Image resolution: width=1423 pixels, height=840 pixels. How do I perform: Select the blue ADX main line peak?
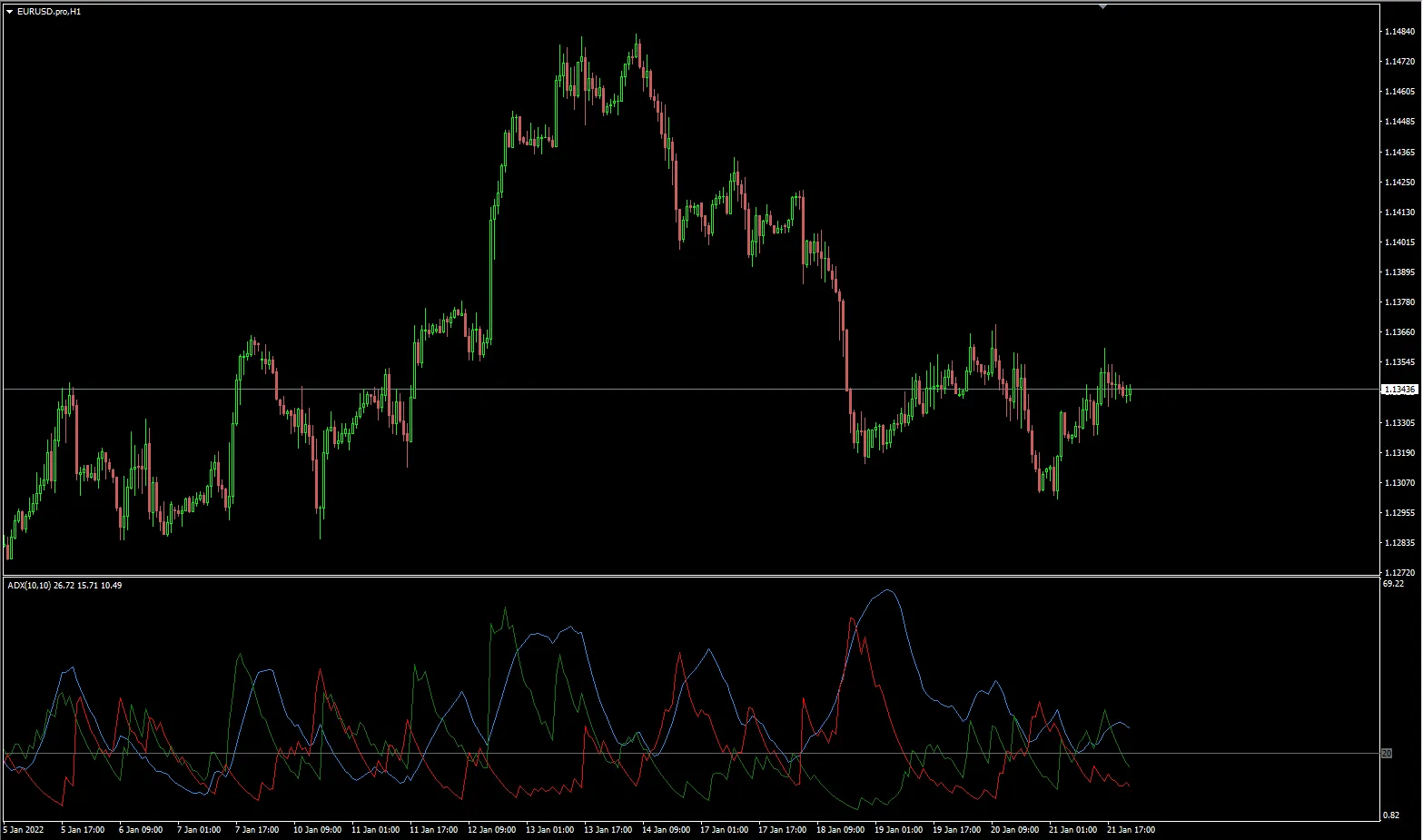tap(888, 591)
